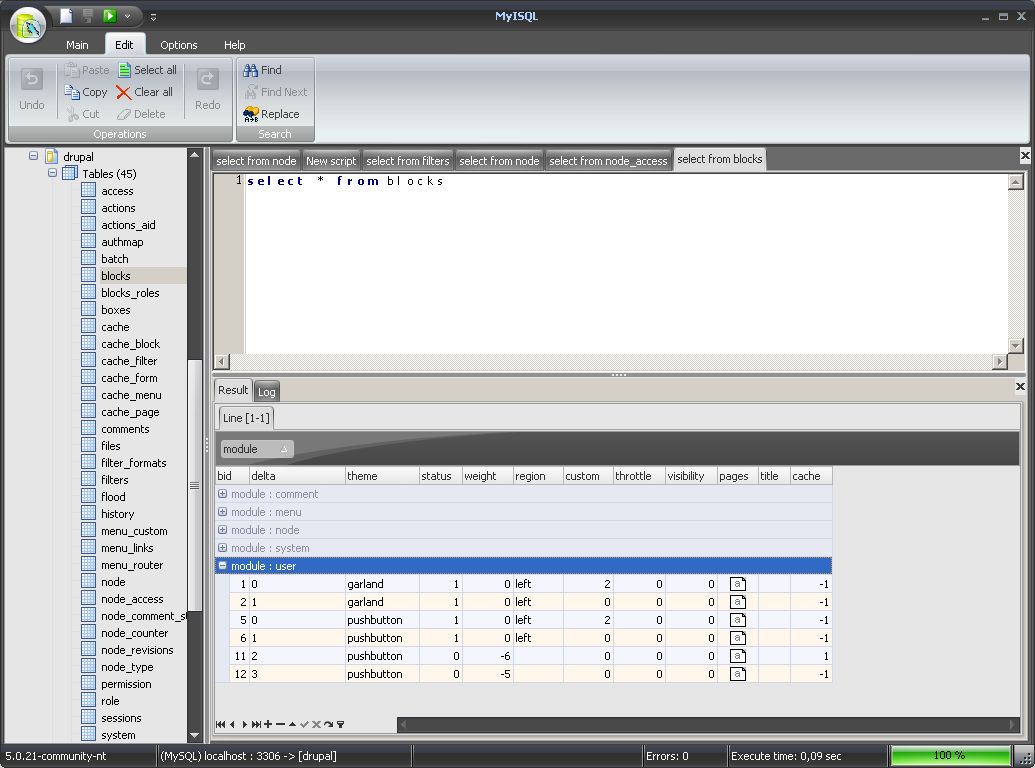Click the Undo button in Operations

32,89
